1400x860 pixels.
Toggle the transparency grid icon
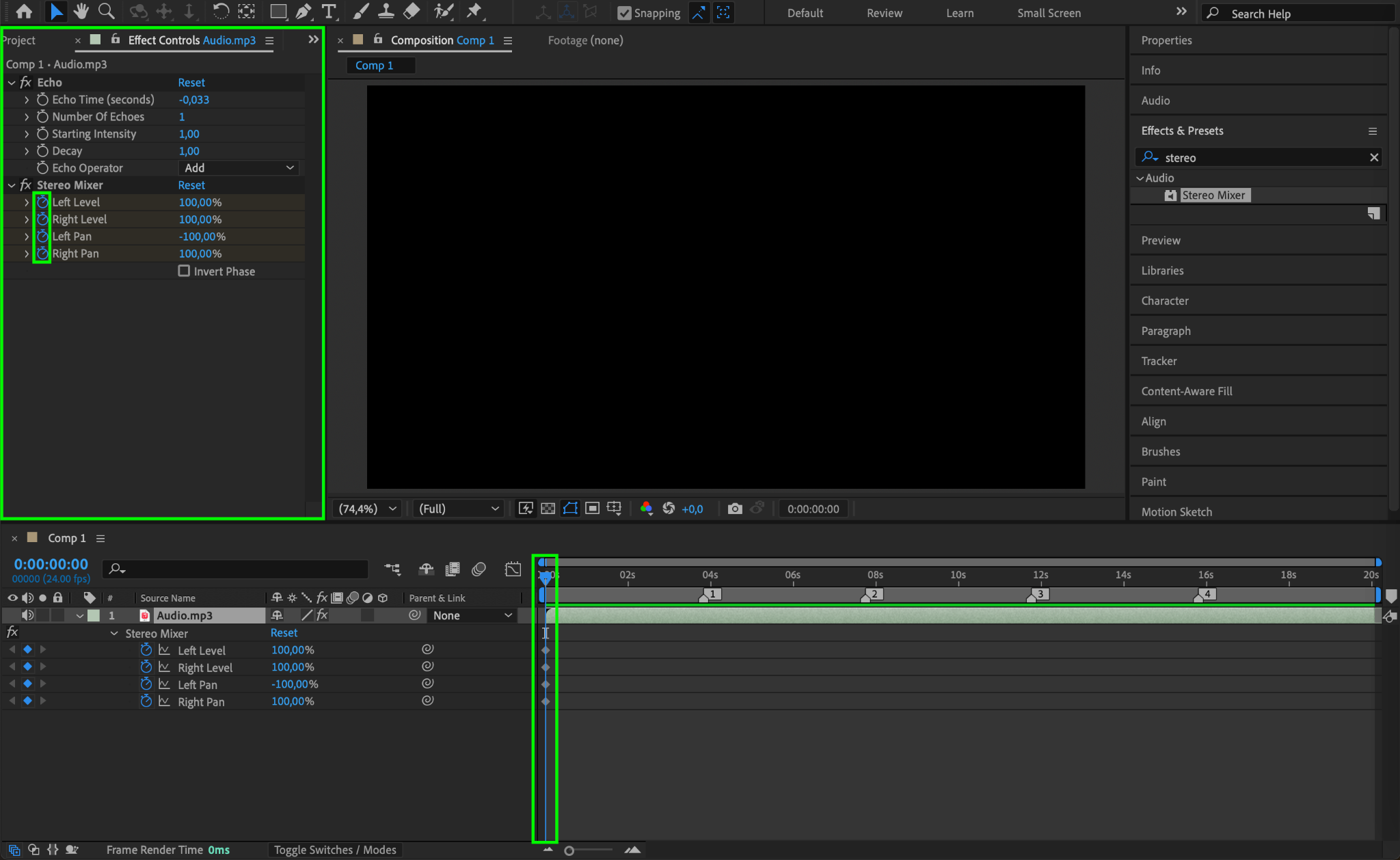pos(548,509)
